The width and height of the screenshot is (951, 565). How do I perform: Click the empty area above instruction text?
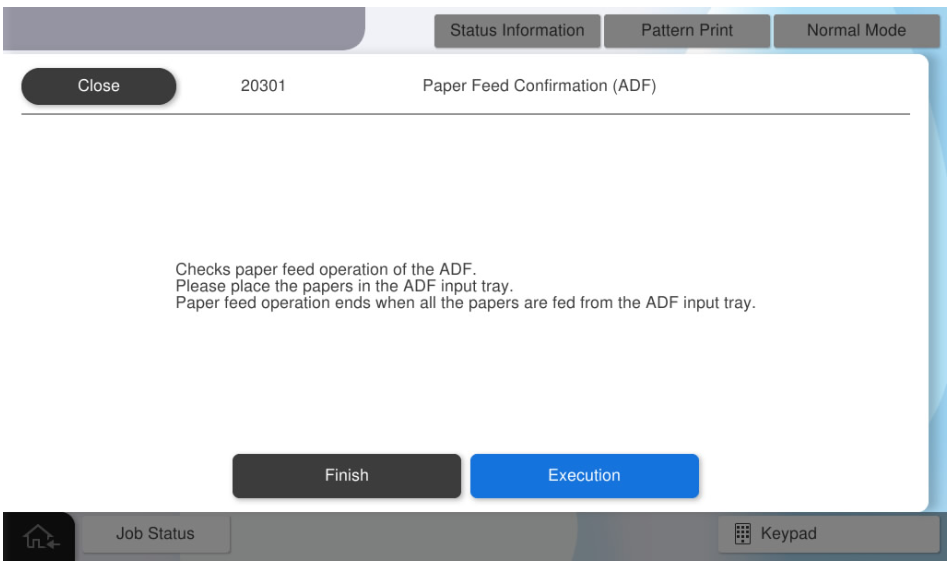click(x=465, y=185)
